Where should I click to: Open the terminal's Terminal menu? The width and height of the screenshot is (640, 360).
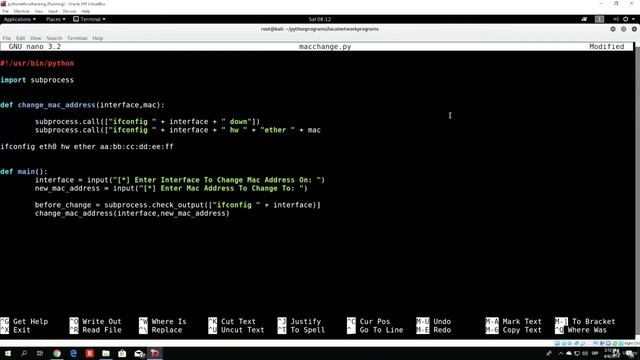tap(77, 38)
